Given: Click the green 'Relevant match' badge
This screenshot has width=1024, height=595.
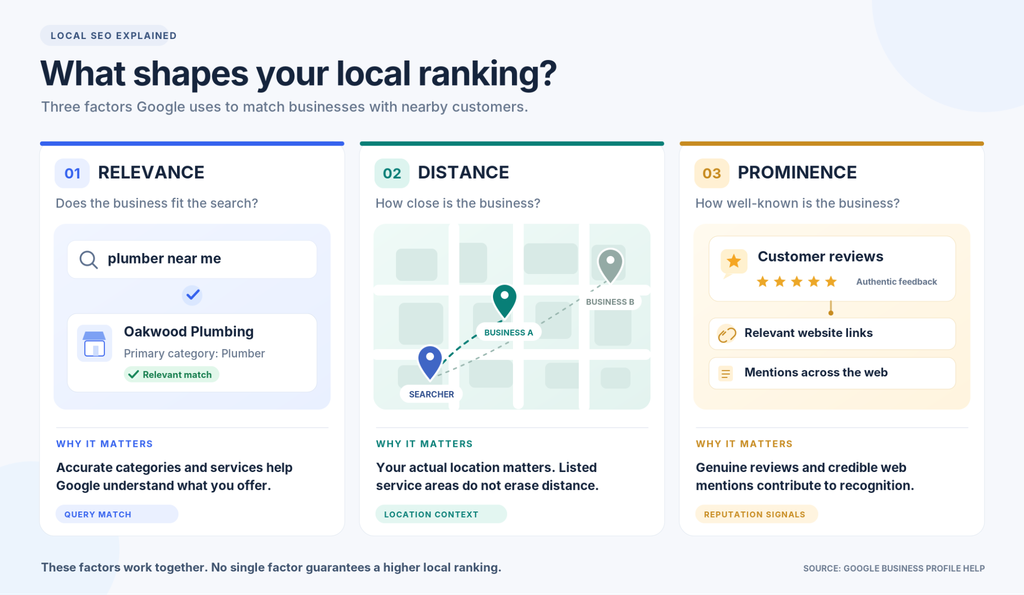Looking at the screenshot, I should coord(171,374).
